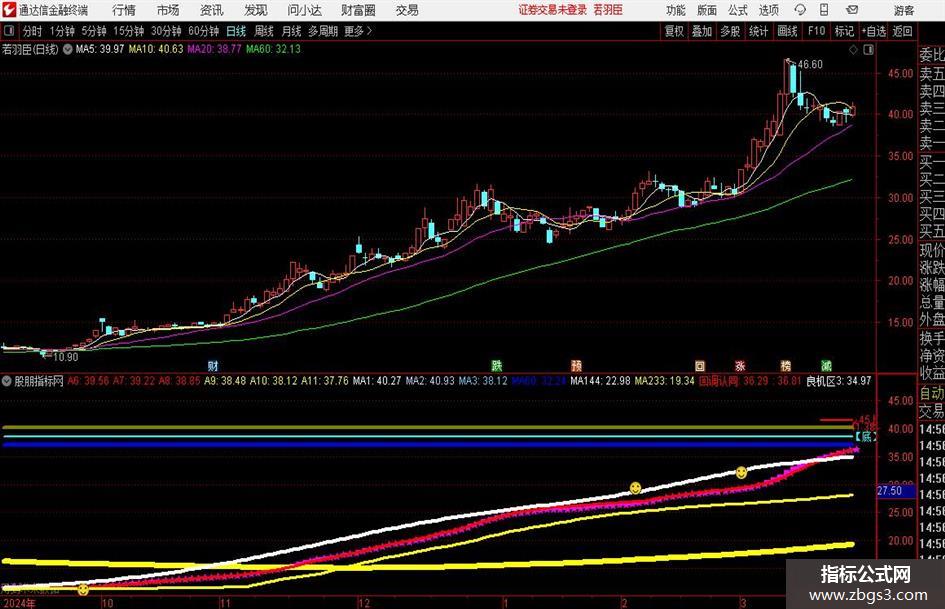The width and height of the screenshot is (945, 609).
Task: Click the diamond icon at chart top right
Action: click(853, 50)
